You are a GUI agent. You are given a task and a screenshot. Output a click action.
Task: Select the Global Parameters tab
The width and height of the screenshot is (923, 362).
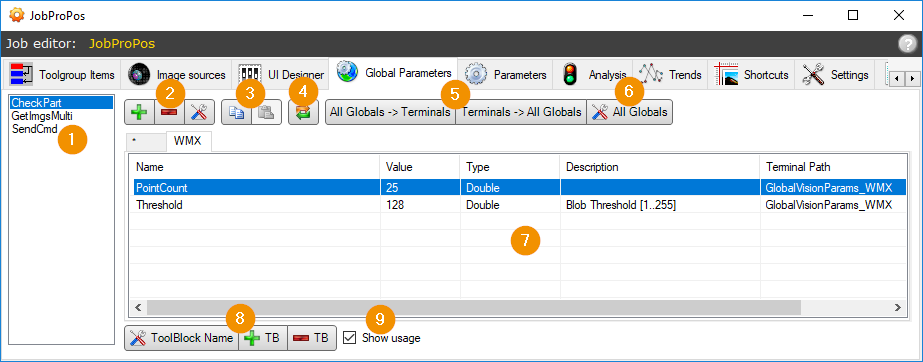pyautogui.click(x=394, y=73)
